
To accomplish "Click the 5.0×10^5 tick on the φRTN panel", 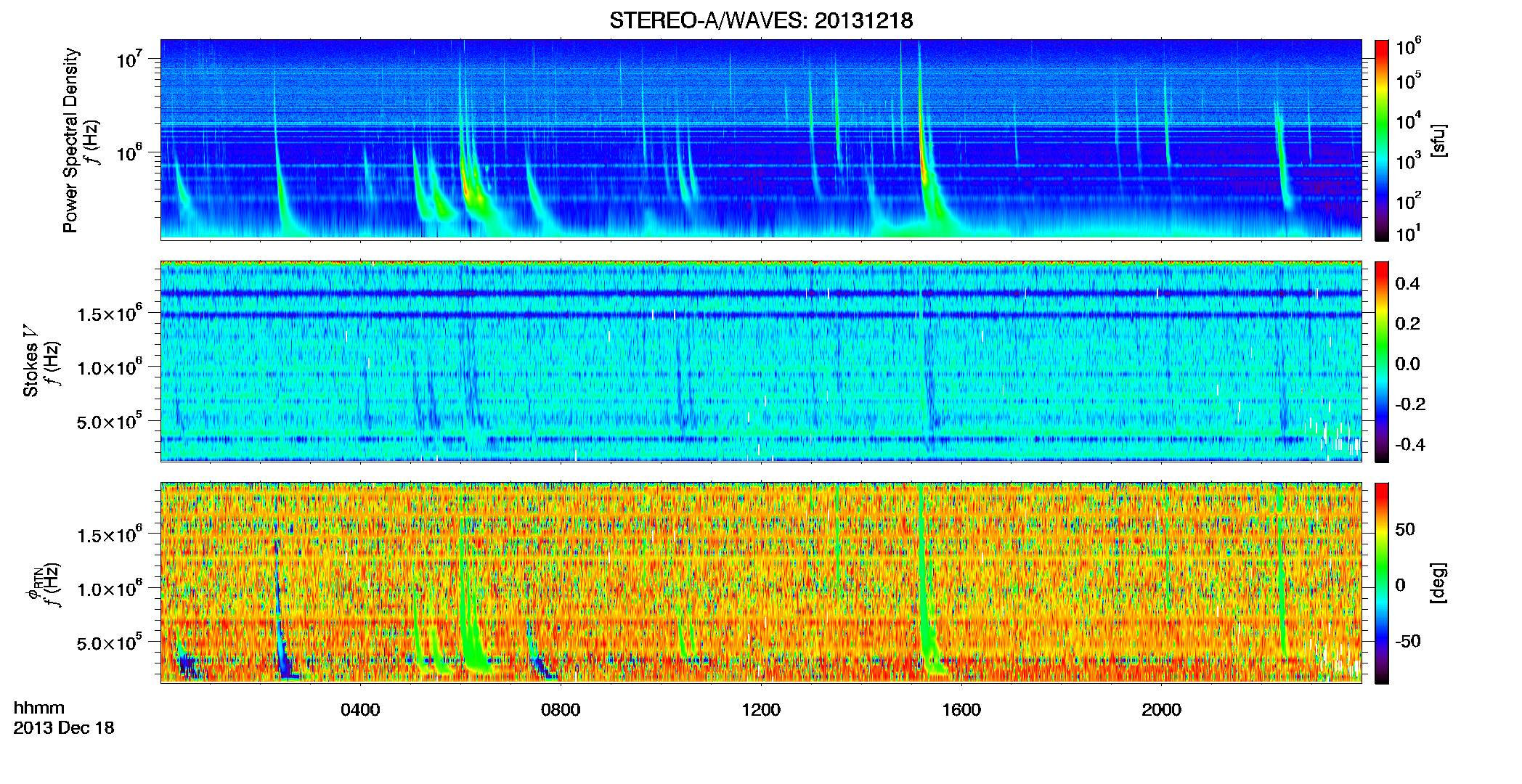I will pyautogui.click(x=109, y=642).
